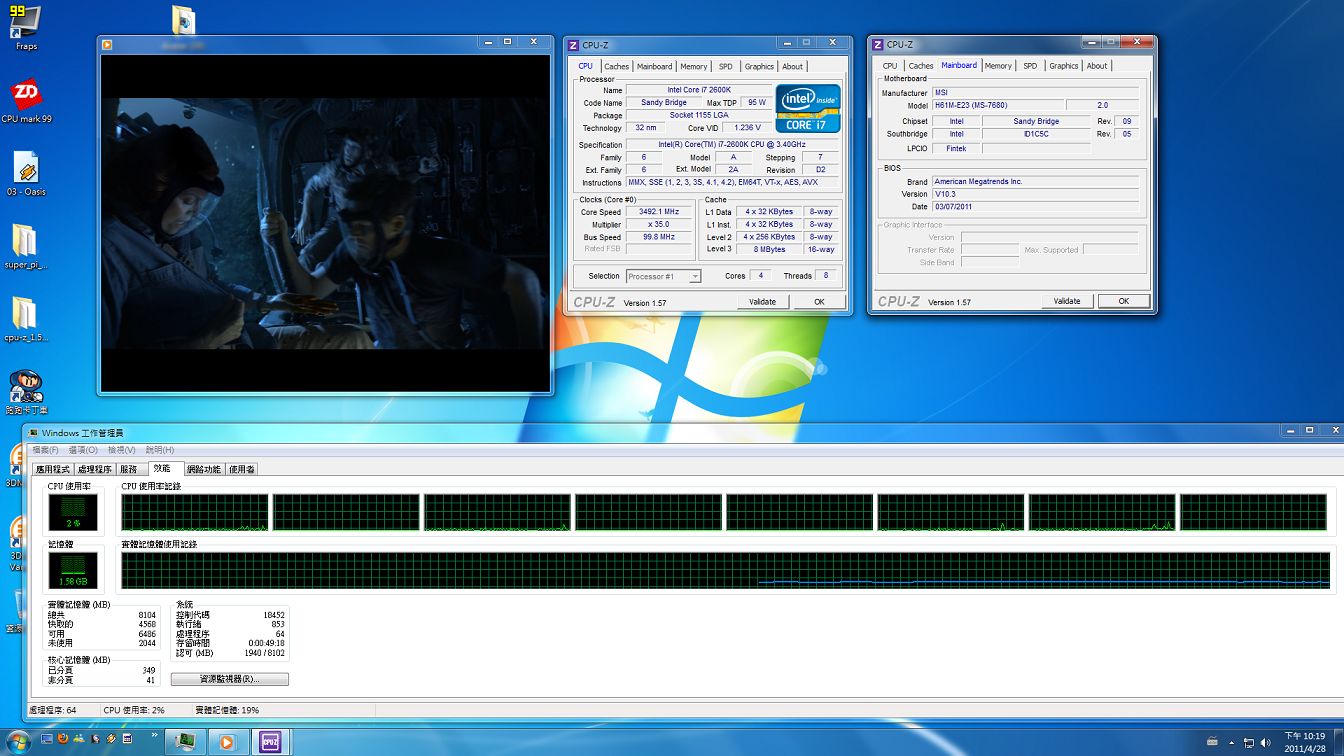Show hidden tray icons arrow
The width and height of the screenshot is (1344, 756).
[1232, 743]
